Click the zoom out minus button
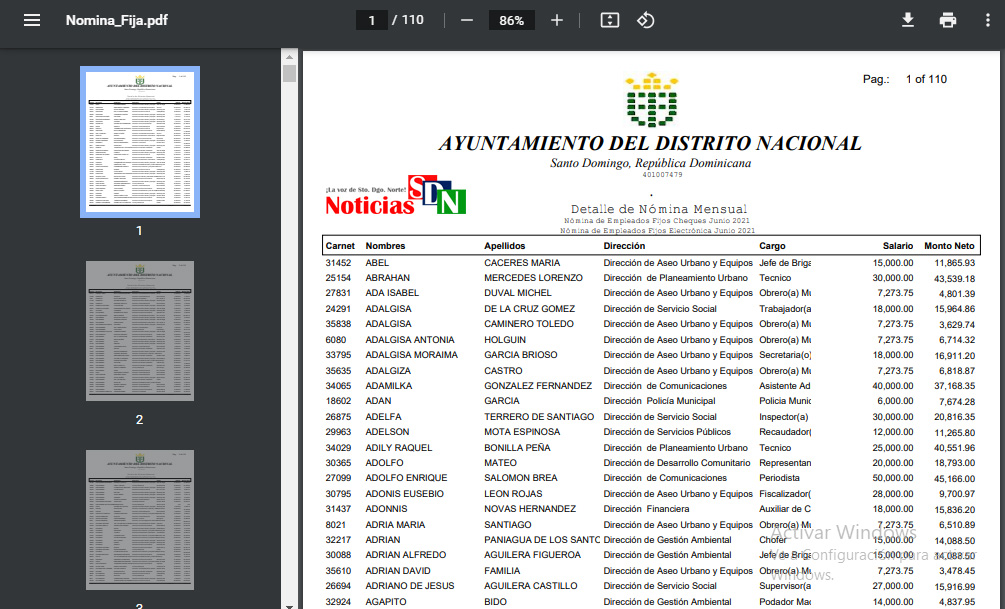Screen dimensions: 1005x609 click(x=466, y=20)
